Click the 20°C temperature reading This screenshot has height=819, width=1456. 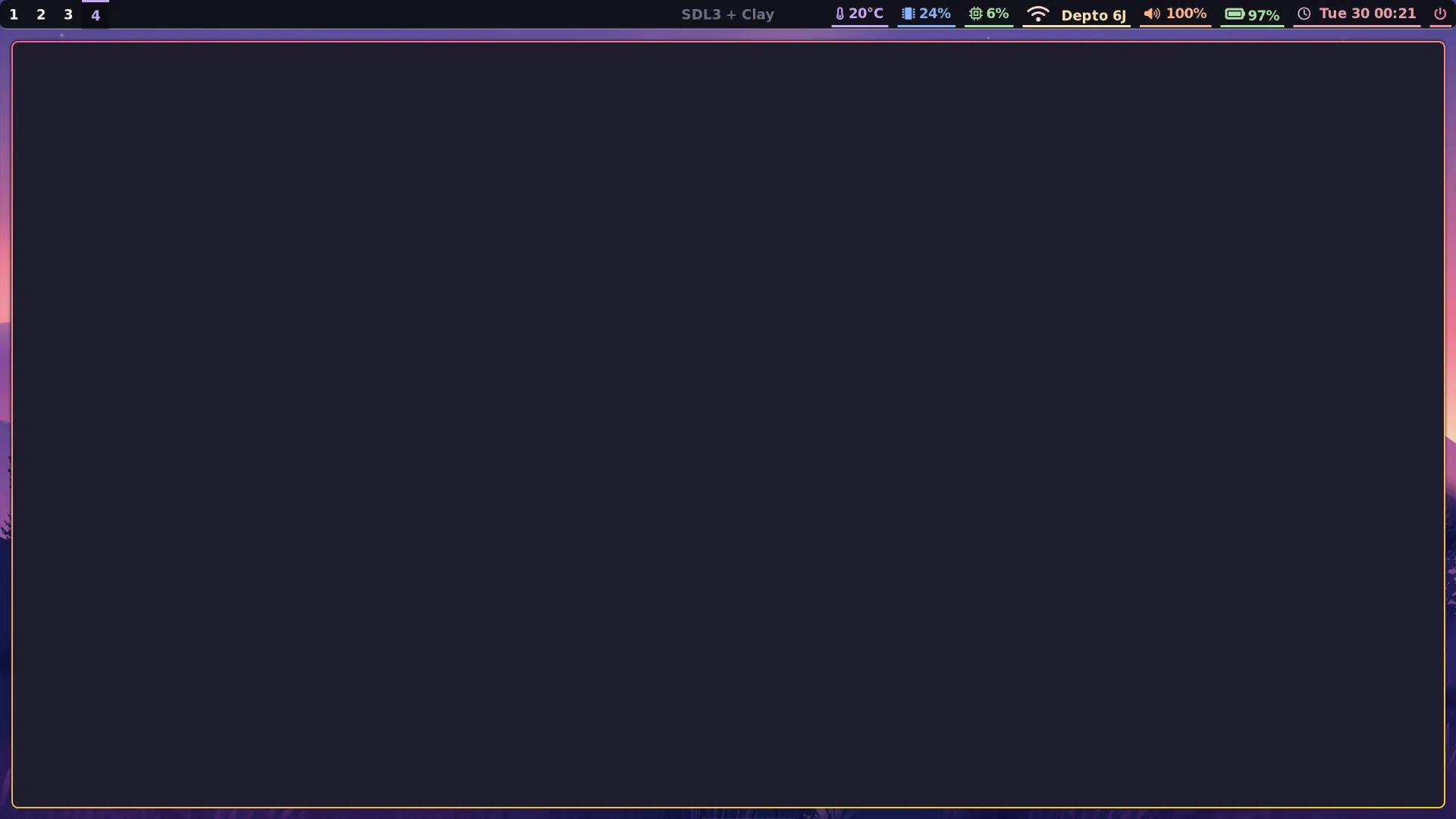[866, 13]
